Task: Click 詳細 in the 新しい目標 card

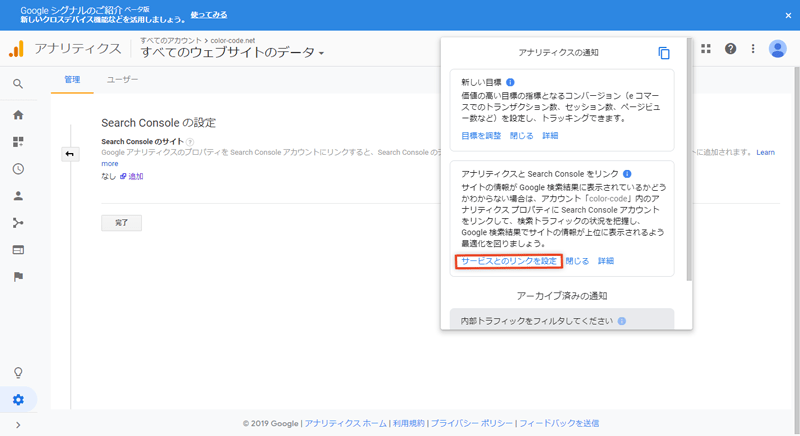Action: 550,136
